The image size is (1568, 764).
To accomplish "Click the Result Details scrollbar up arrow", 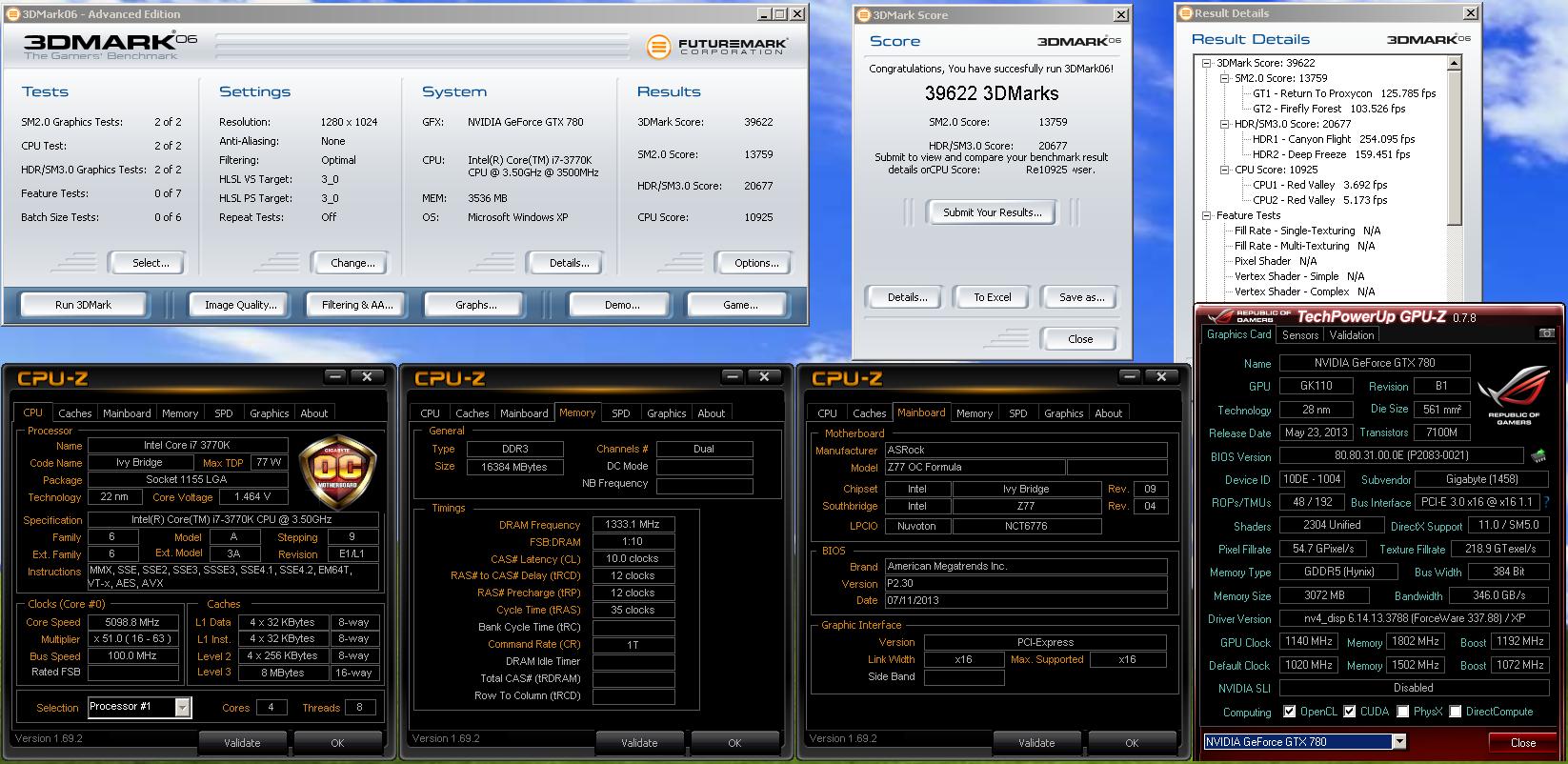I will [1454, 64].
